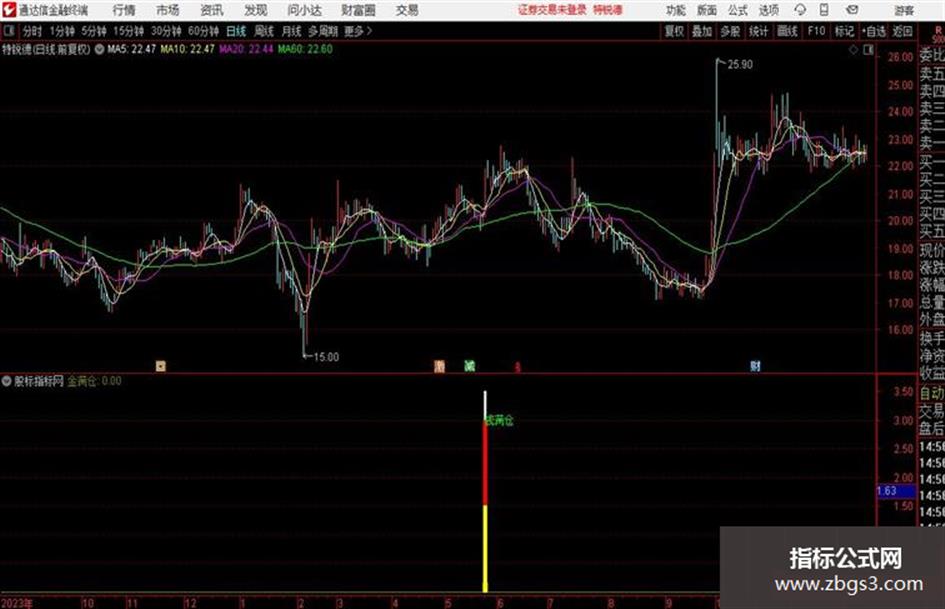This screenshot has height=609, width=945.
Task: Switch to 周线 period tab
Action: [x=263, y=31]
